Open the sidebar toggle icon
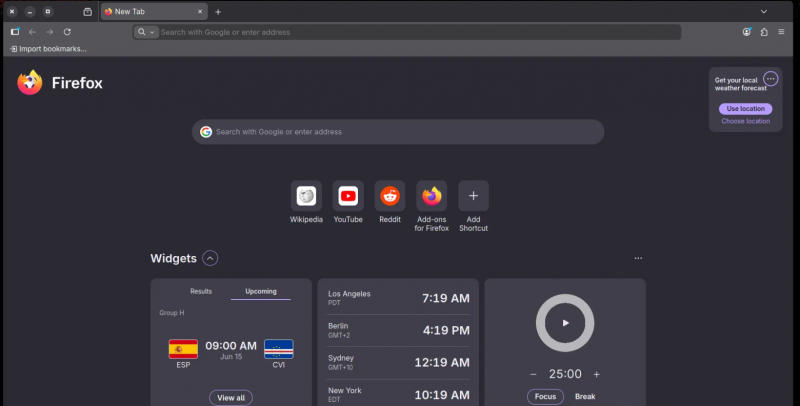Screen dimensions: 800x406 click(x=15, y=32)
